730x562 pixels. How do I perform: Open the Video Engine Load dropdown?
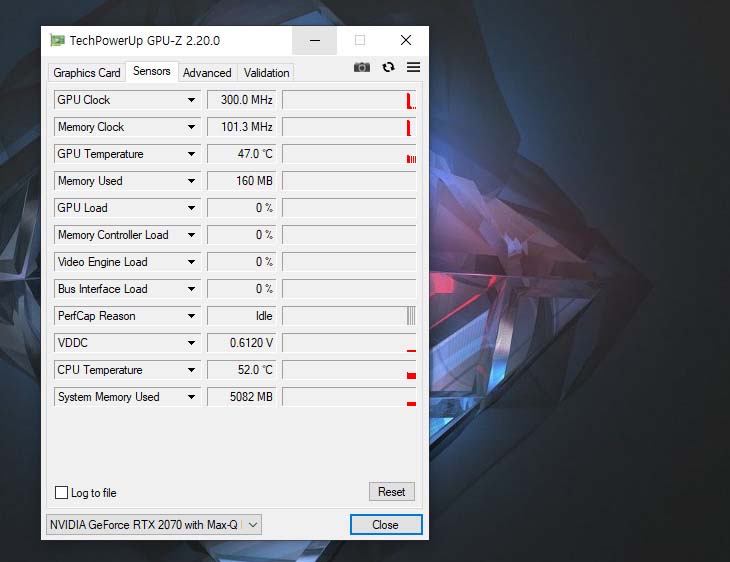pos(191,262)
